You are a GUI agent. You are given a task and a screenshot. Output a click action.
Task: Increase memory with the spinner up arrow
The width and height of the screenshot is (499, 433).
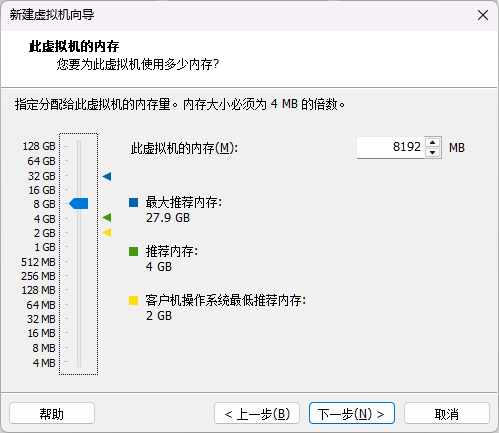(x=433, y=142)
